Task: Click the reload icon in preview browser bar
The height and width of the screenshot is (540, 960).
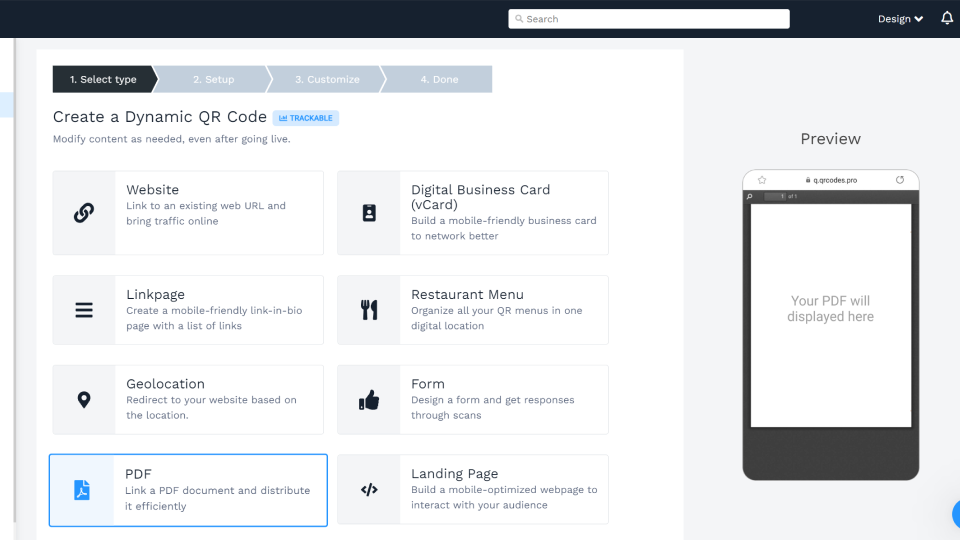Action: point(899,180)
